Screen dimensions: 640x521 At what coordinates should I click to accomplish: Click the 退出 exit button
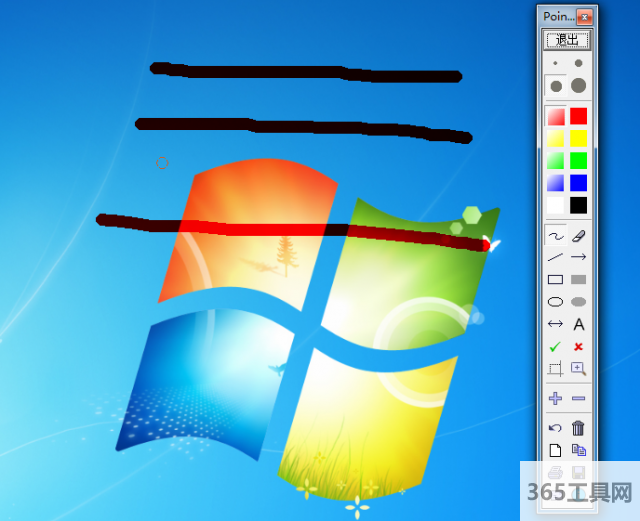coord(566,40)
